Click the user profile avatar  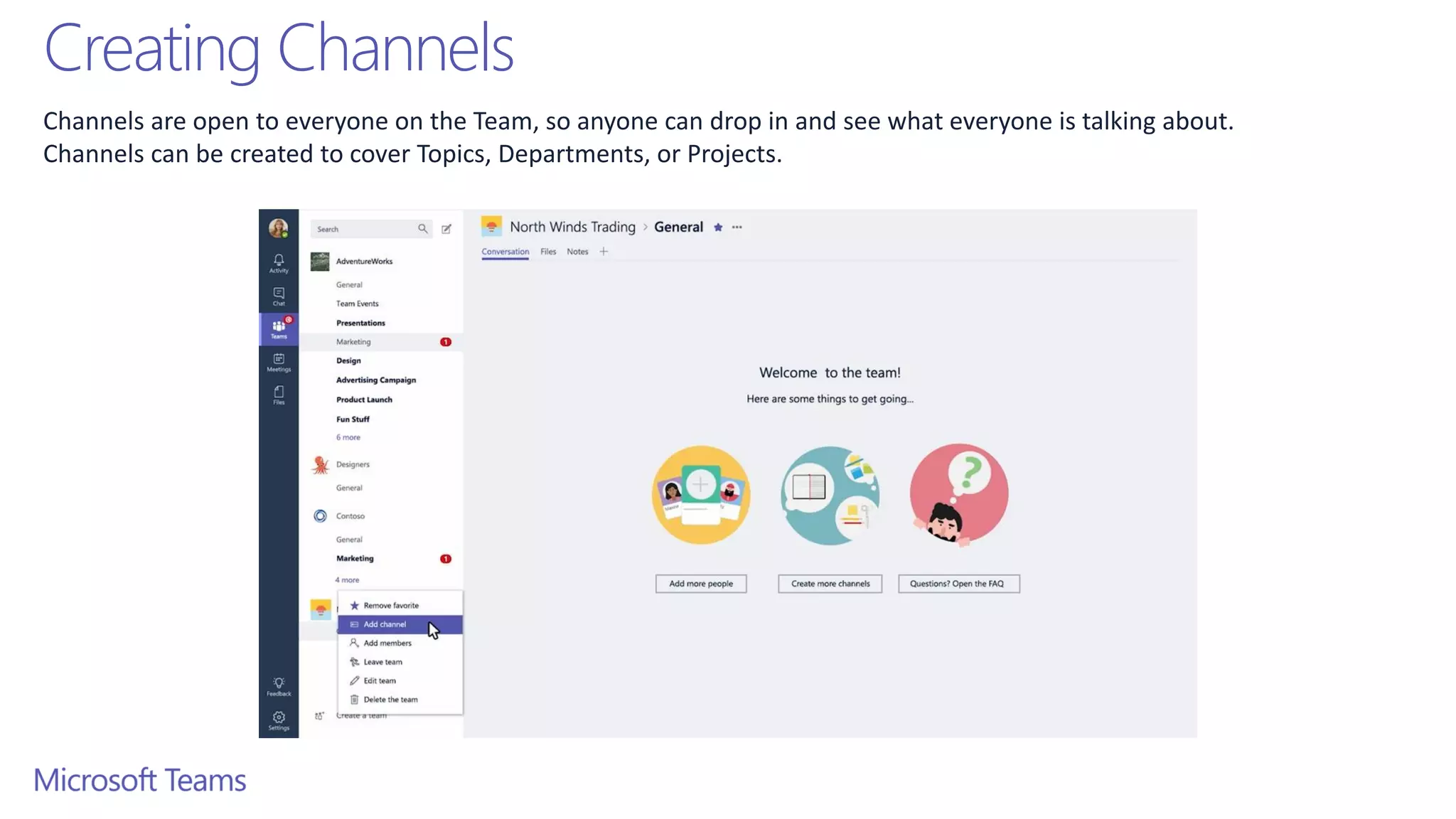point(278,228)
